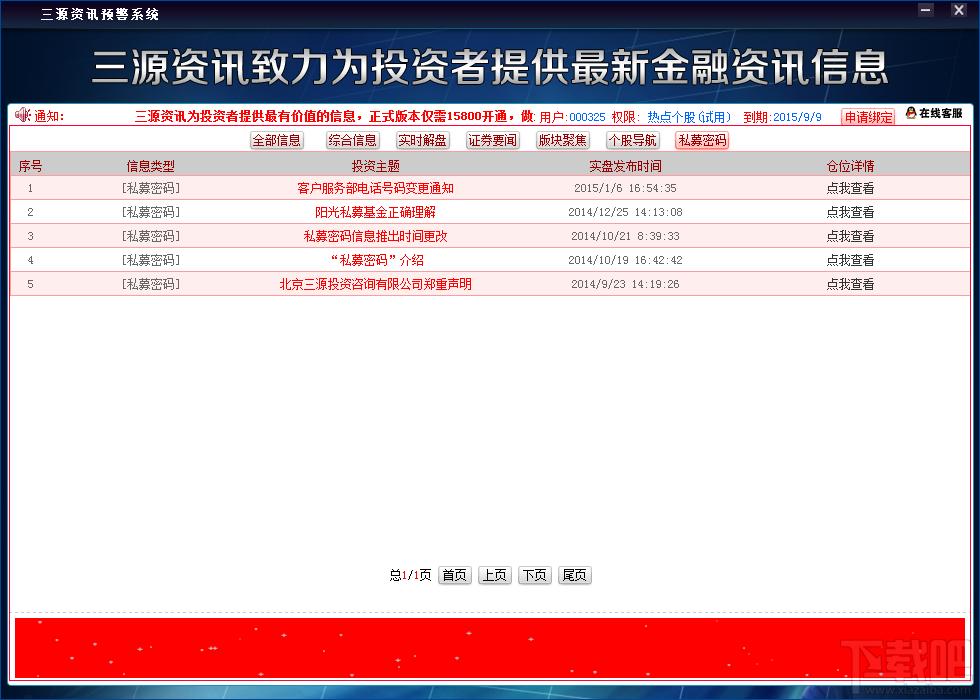This screenshot has width=980, height=700.
Task: Open the 个股导航 tab
Action: coord(632,141)
